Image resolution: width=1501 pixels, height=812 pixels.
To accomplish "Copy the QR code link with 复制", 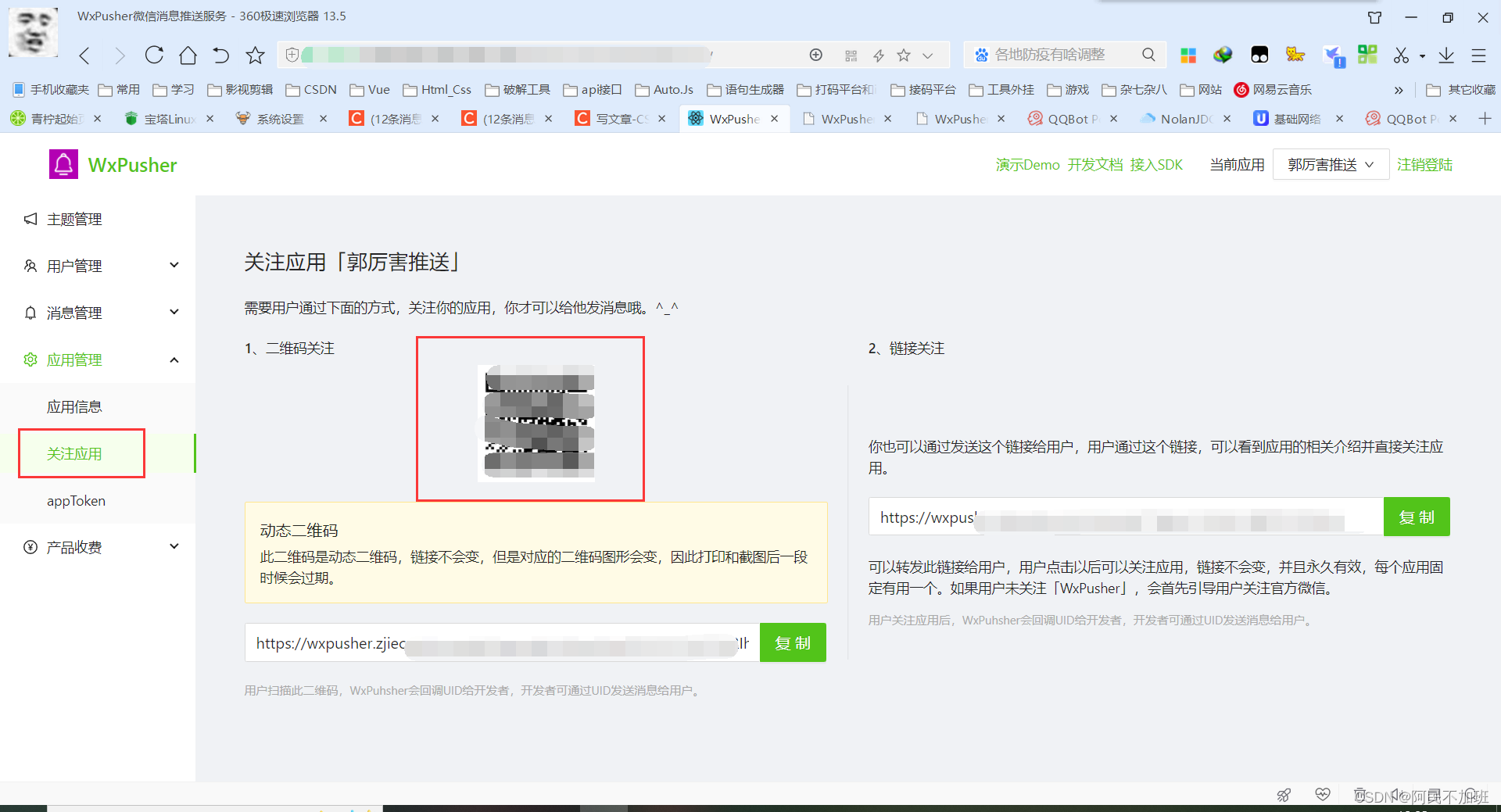I will coord(793,642).
